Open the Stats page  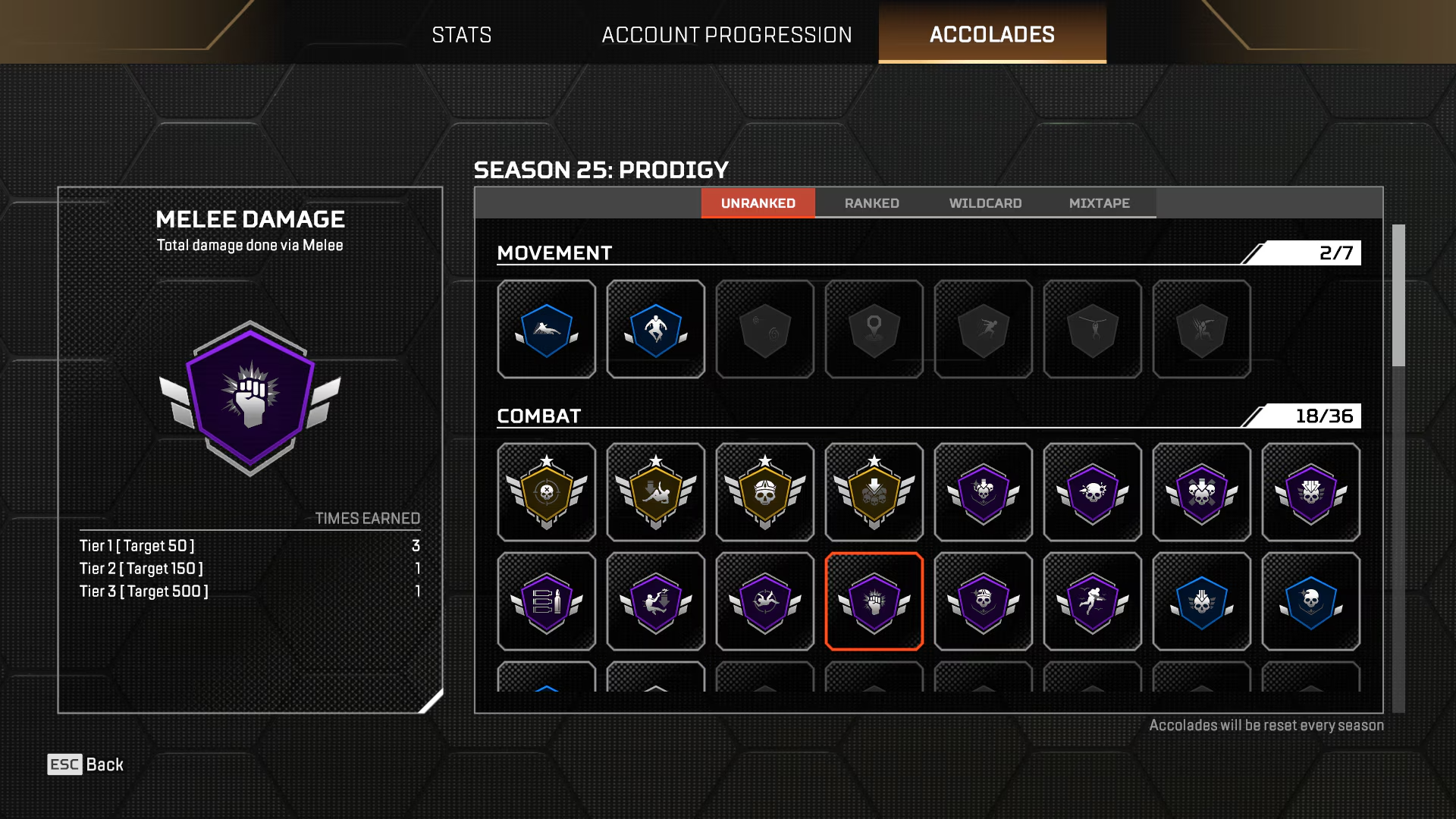coord(462,35)
